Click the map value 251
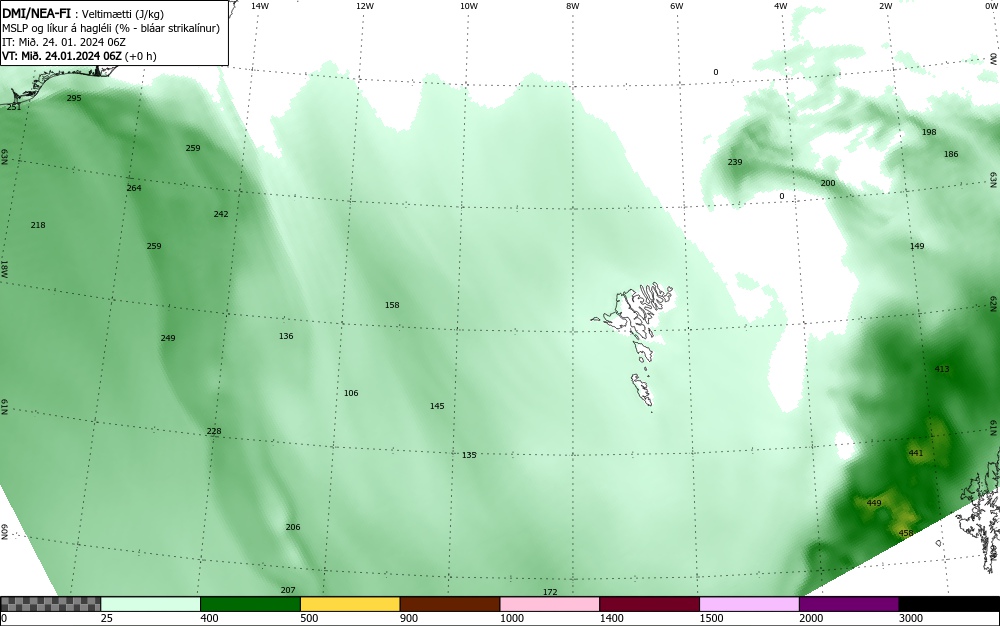This screenshot has width=1000, height=626. tap(14, 107)
